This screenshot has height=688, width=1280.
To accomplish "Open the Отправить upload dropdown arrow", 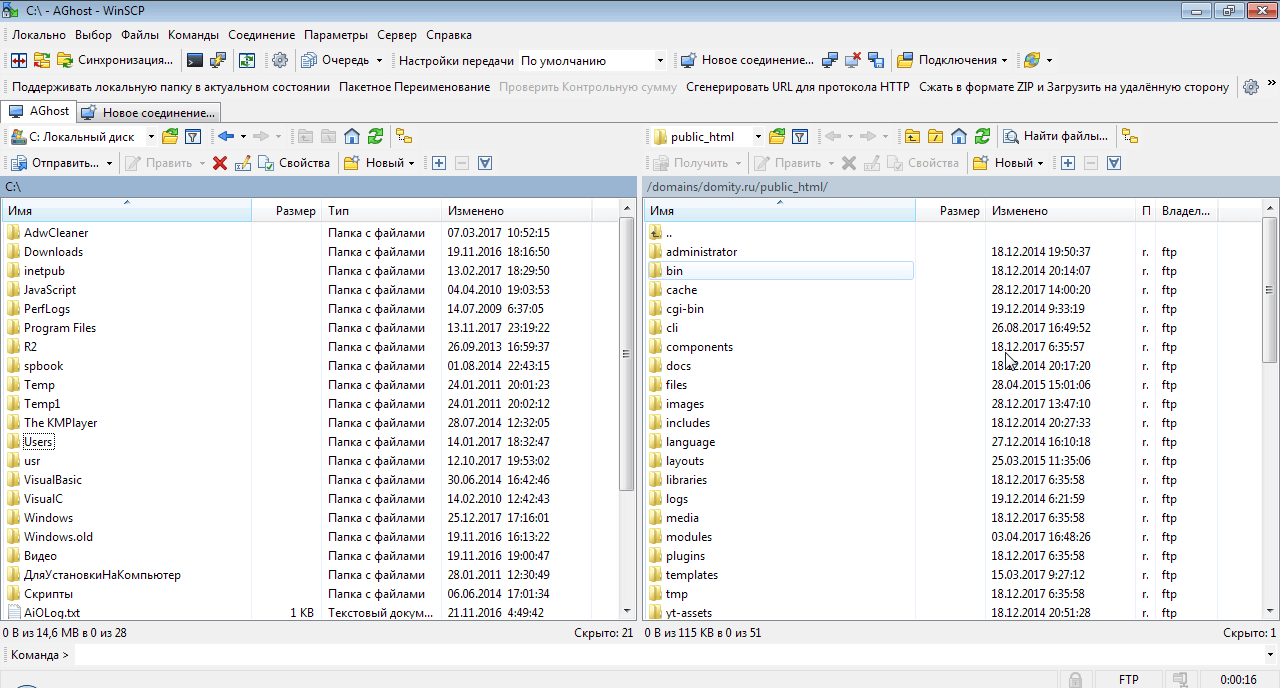I will point(109,163).
